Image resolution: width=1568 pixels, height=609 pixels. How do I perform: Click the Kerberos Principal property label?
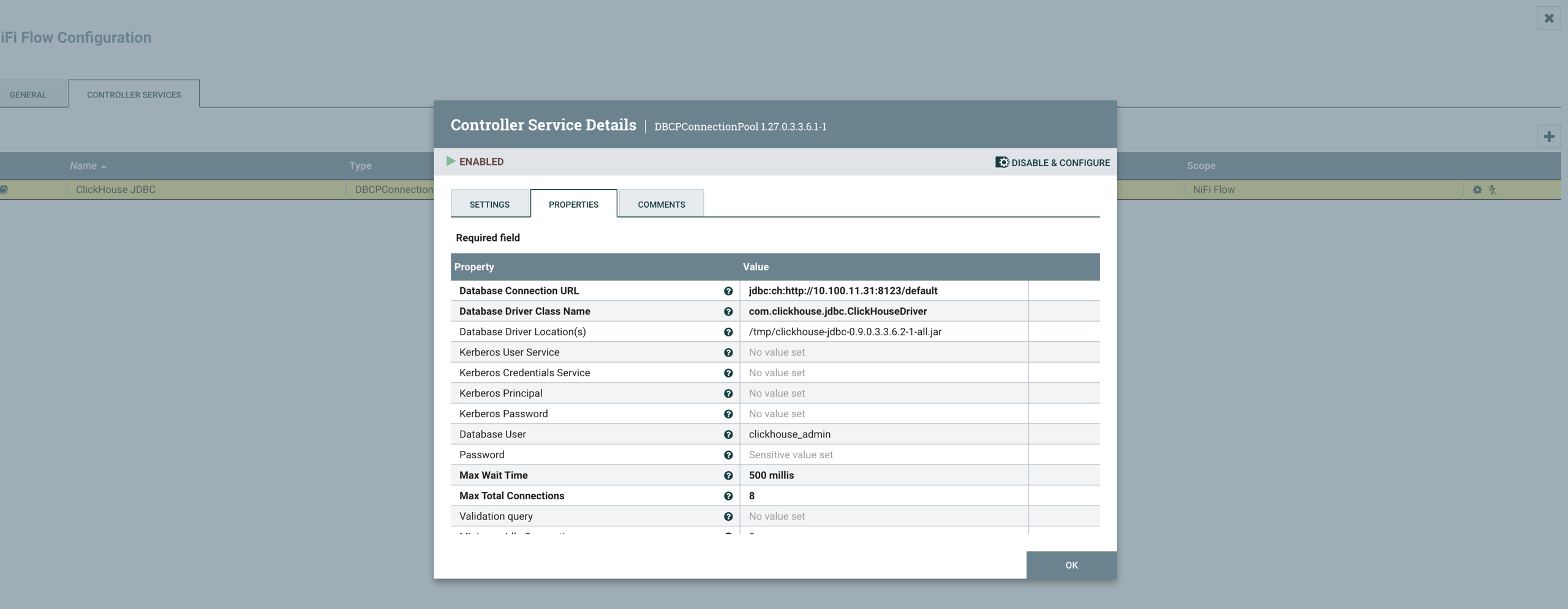[501, 393]
